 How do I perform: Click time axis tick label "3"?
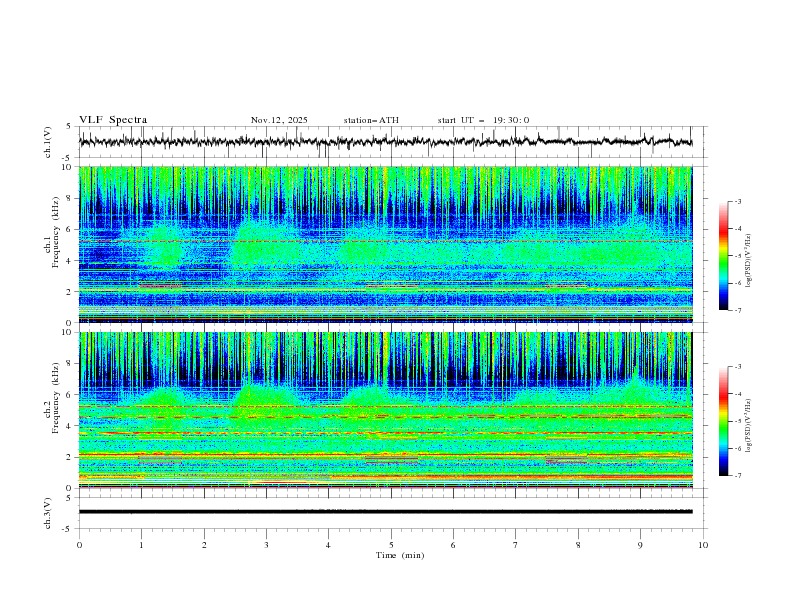pyautogui.click(x=266, y=545)
